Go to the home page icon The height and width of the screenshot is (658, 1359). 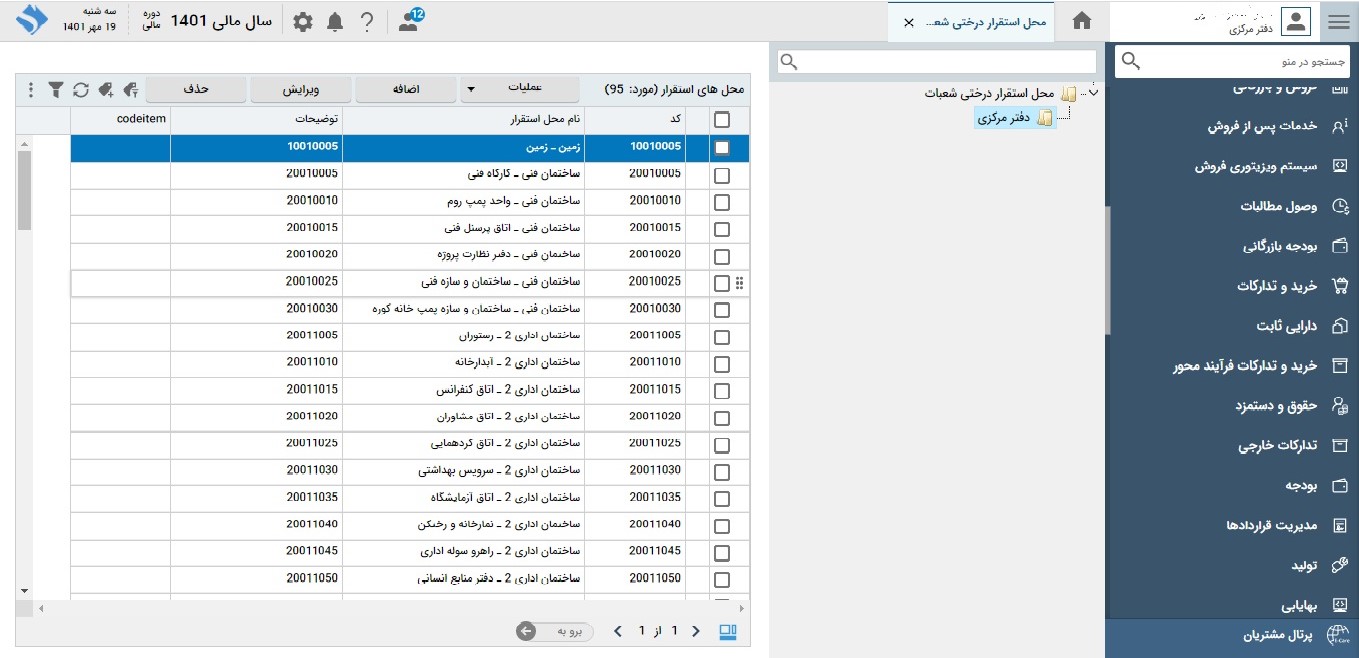[x=1081, y=22]
